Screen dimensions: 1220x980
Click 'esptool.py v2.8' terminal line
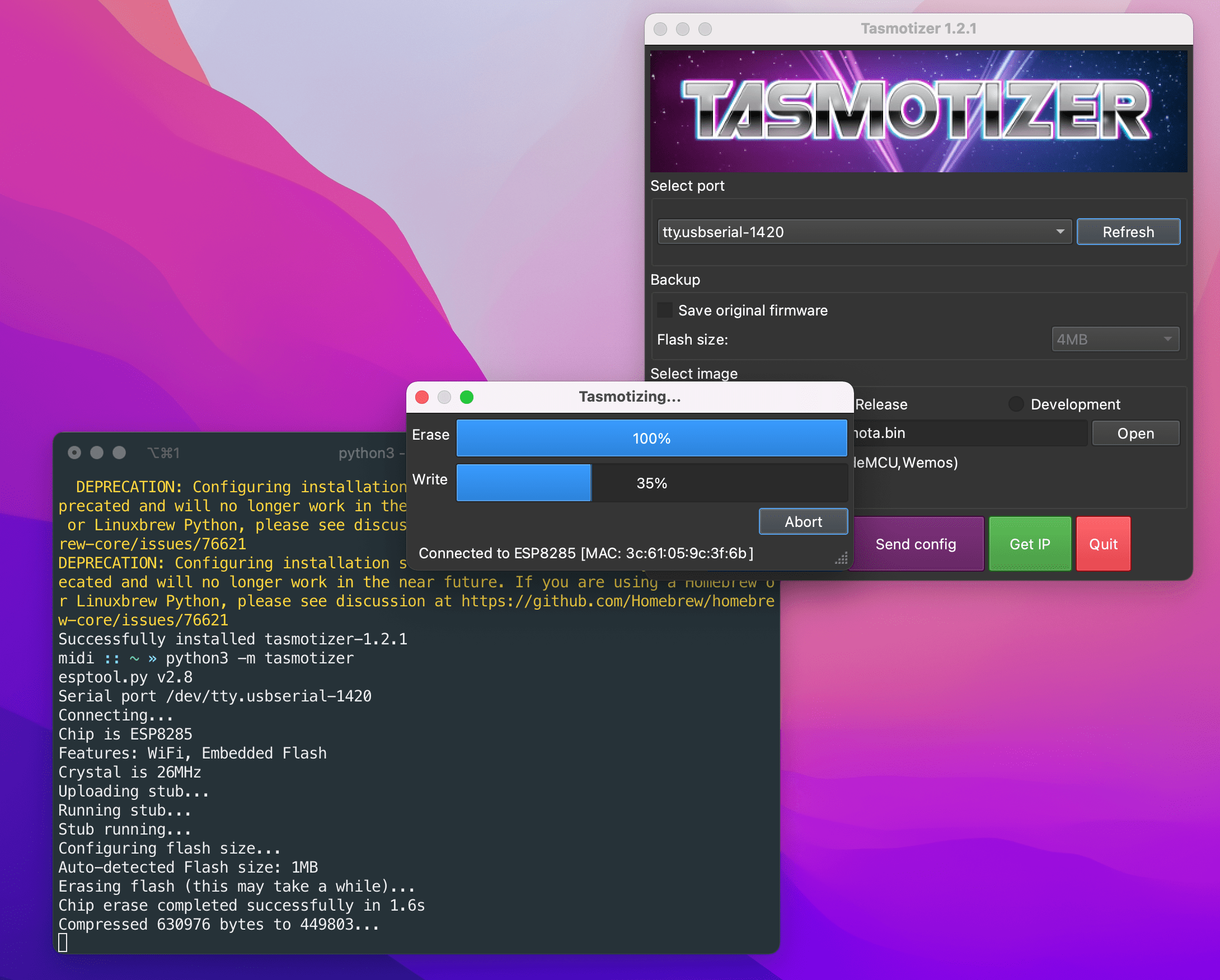click(x=125, y=677)
